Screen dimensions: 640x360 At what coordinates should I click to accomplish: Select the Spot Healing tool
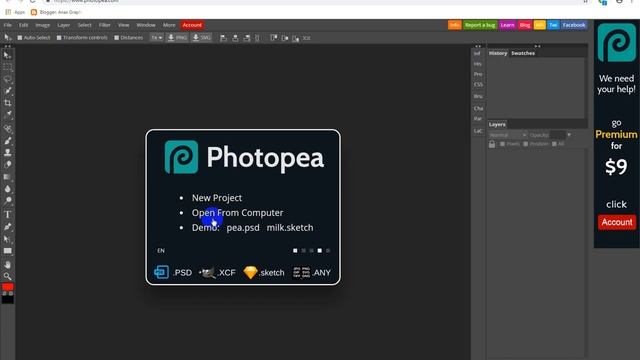point(7,129)
